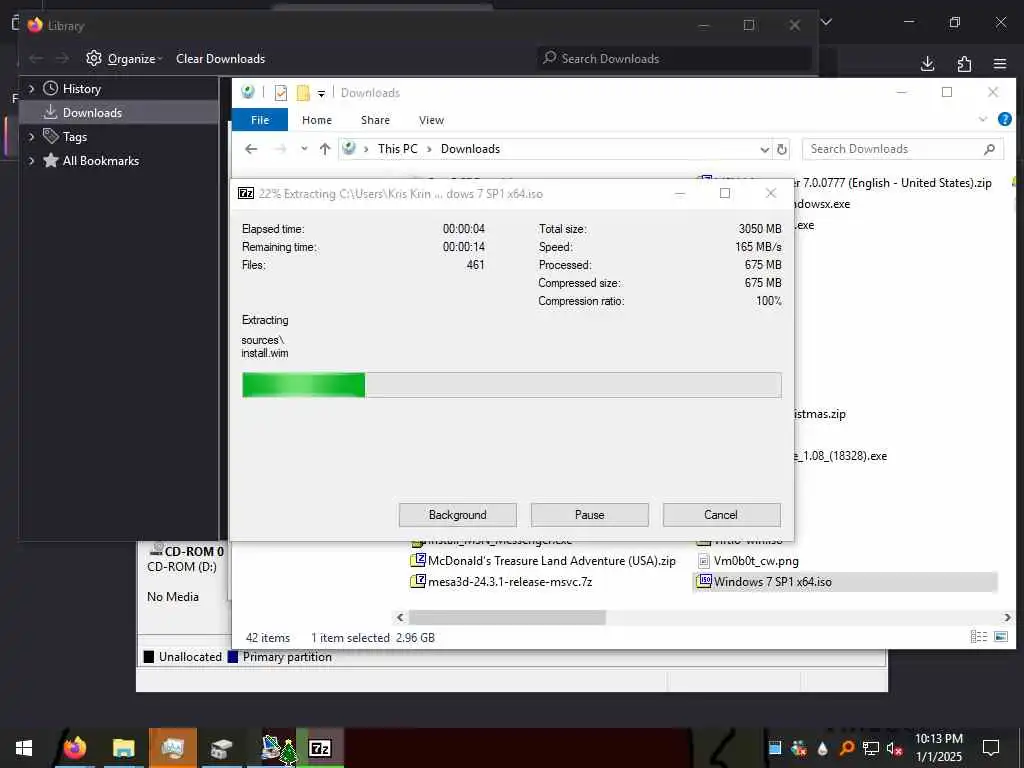Viewport: 1024px width, 768px height.
Task: Go up one folder in Explorer
Action: 325,149
